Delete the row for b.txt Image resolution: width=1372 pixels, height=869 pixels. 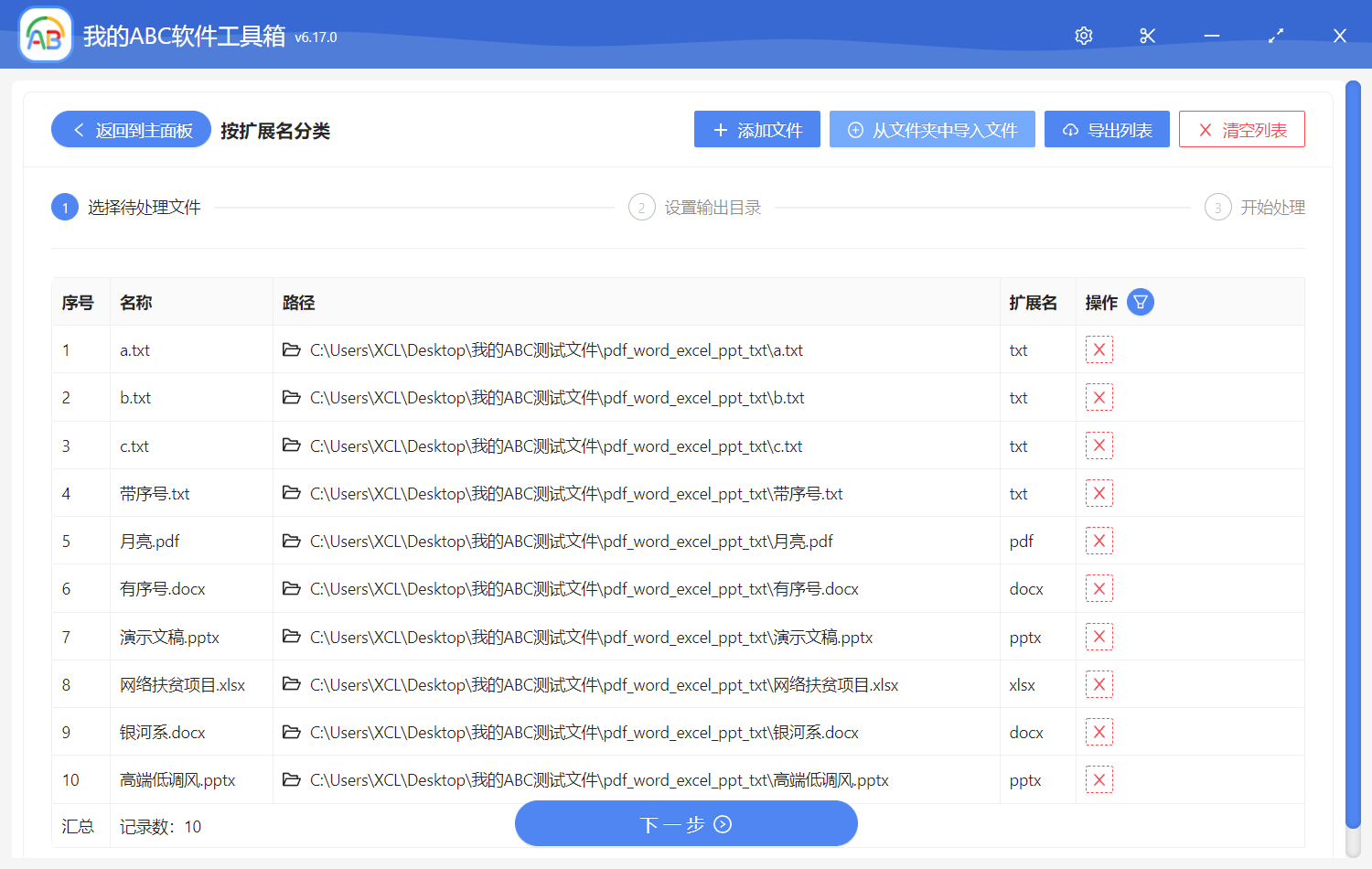point(1099,397)
